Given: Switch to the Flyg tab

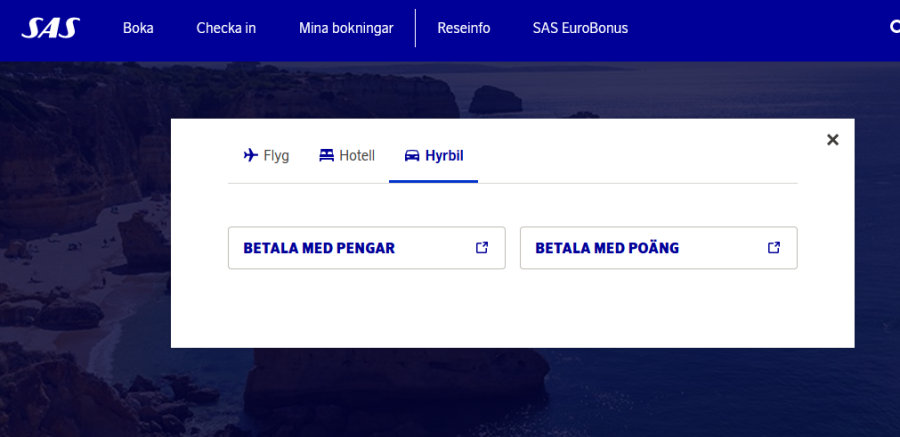Looking at the screenshot, I should click(276, 155).
